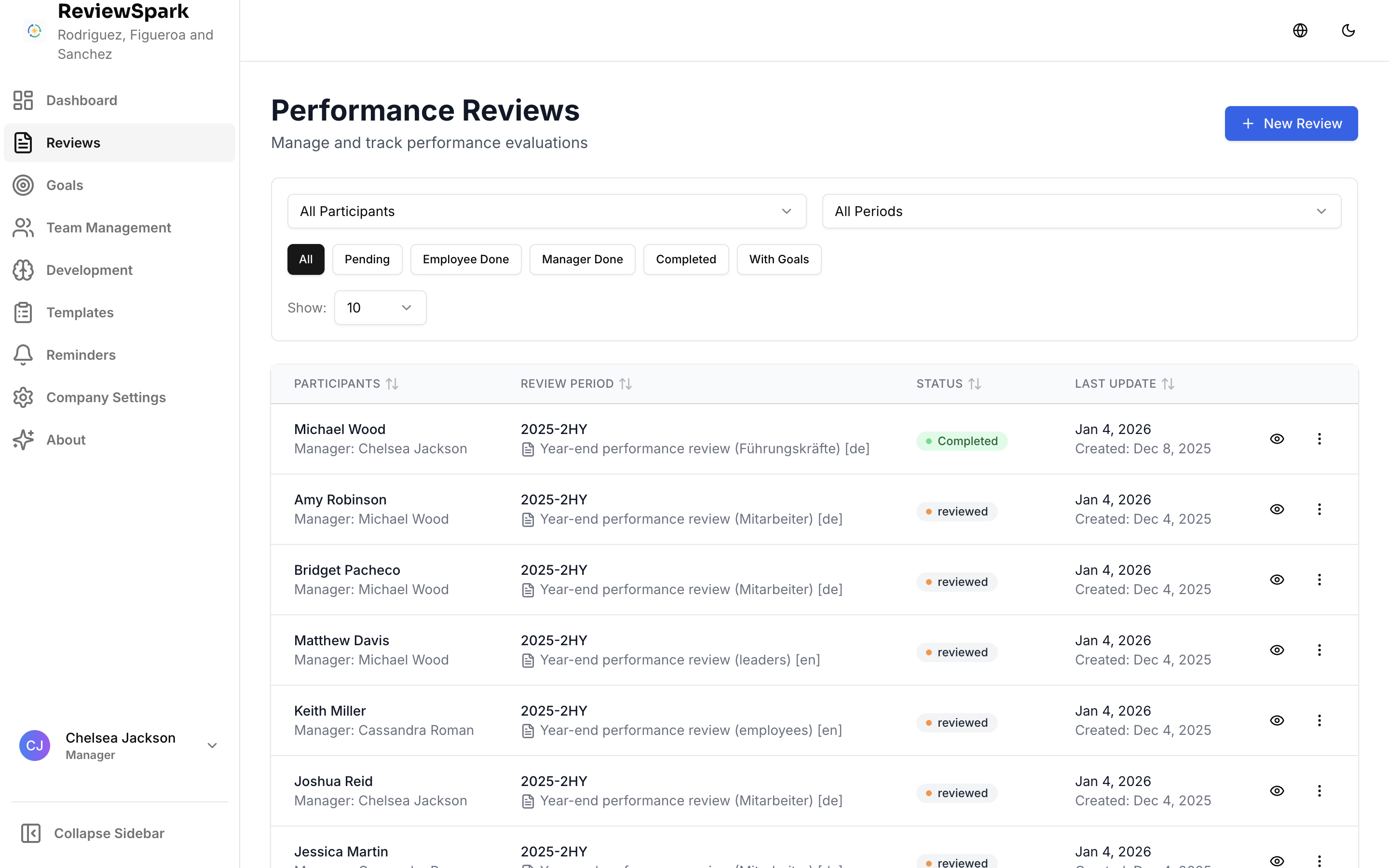This screenshot has height=868, width=1389.
Task: View Michael Wood's review with the eye icon
Action: pyautogui.click(x=1277, y=439)
